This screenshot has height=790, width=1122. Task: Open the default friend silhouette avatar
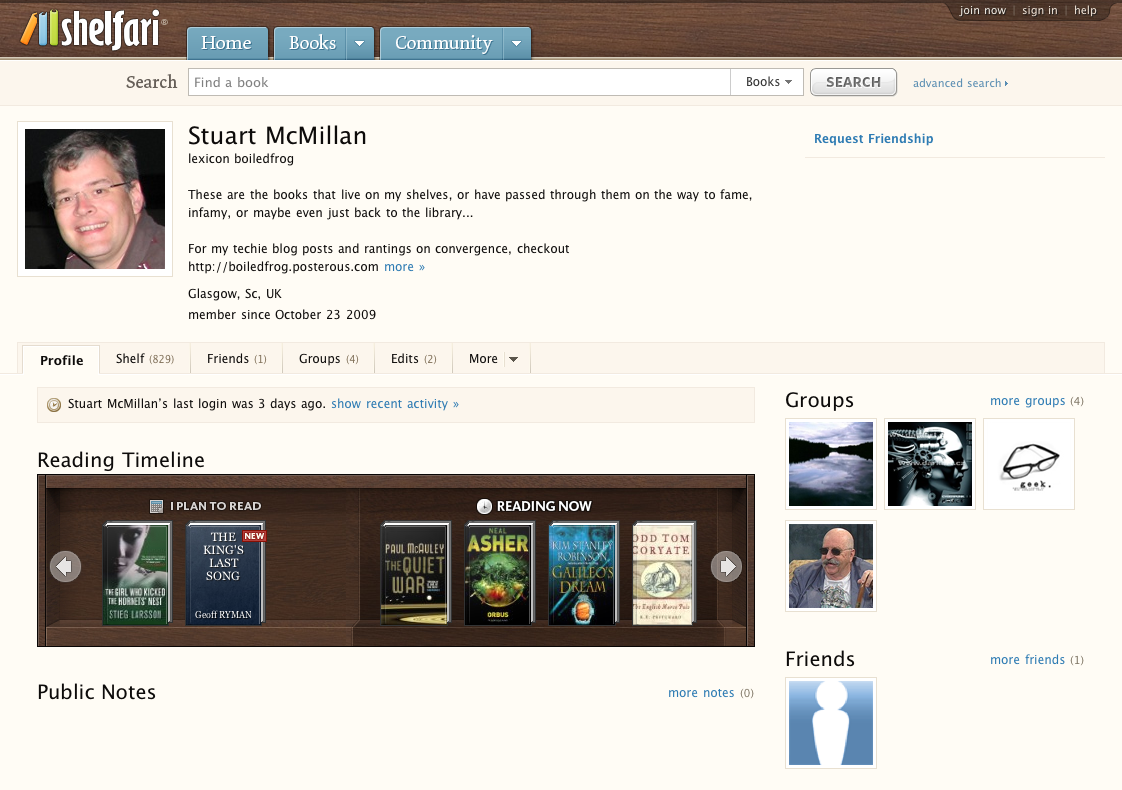(x=831, y=723)
